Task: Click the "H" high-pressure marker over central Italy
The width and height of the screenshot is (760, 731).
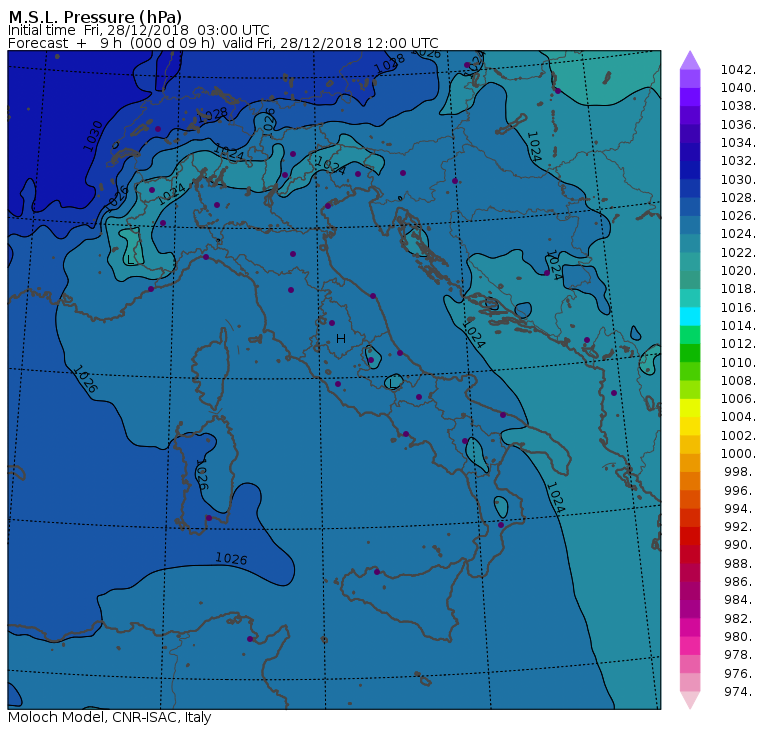Action: point(341,338)
